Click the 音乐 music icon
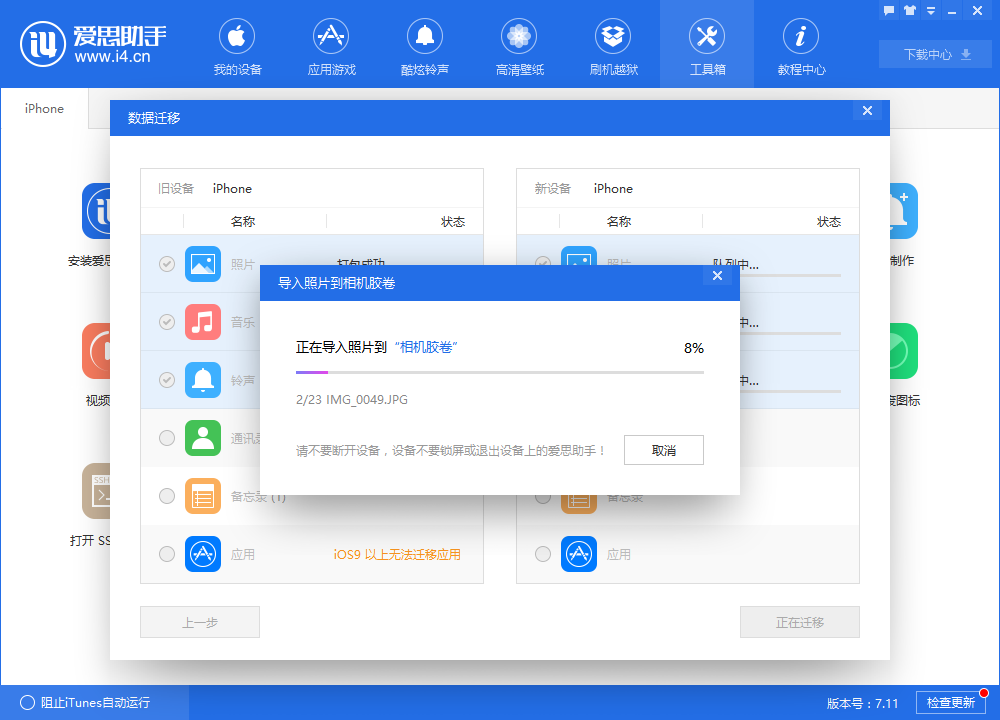1000x720 pixels. (202, 322)
